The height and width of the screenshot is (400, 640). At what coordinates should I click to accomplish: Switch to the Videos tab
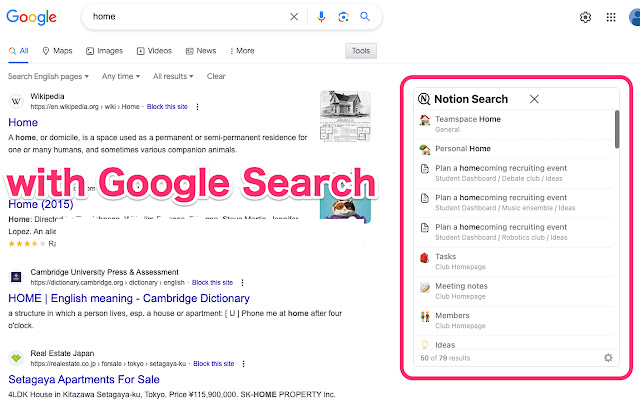(x=154, y=51)
